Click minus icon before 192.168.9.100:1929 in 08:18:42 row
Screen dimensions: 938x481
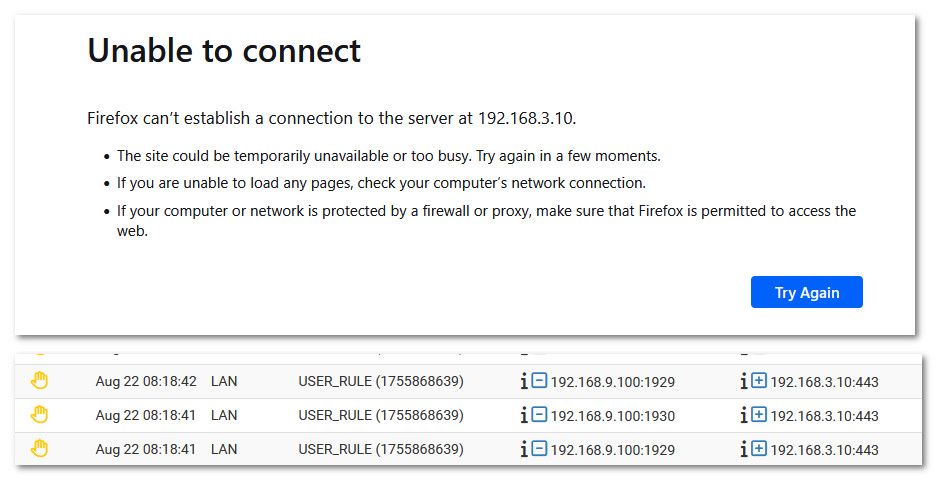coord(540,380)
